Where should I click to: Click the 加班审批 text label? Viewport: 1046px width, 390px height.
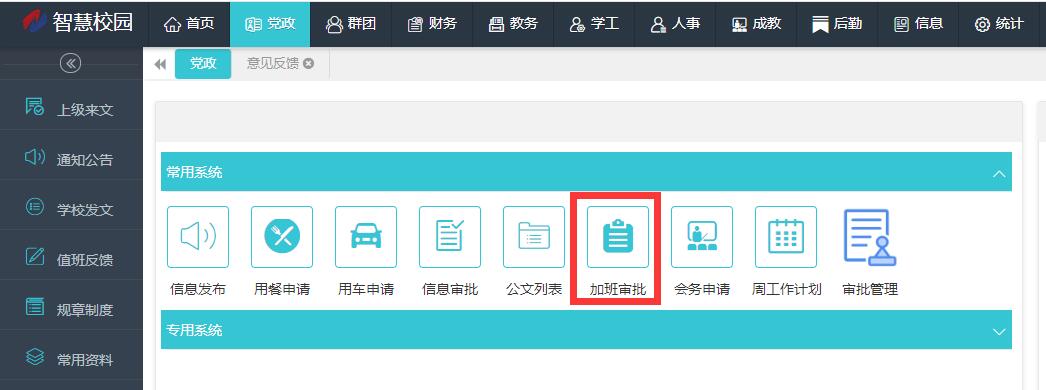[x=618, y=289]
